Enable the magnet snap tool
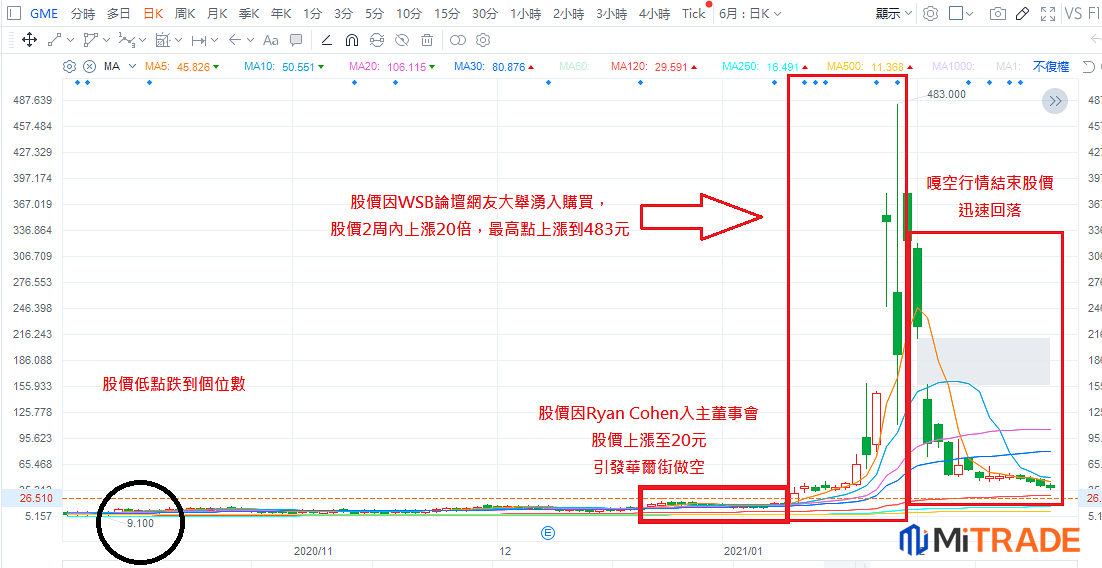Viewport: 1102px width, 568px height. (x=351, y=40)
